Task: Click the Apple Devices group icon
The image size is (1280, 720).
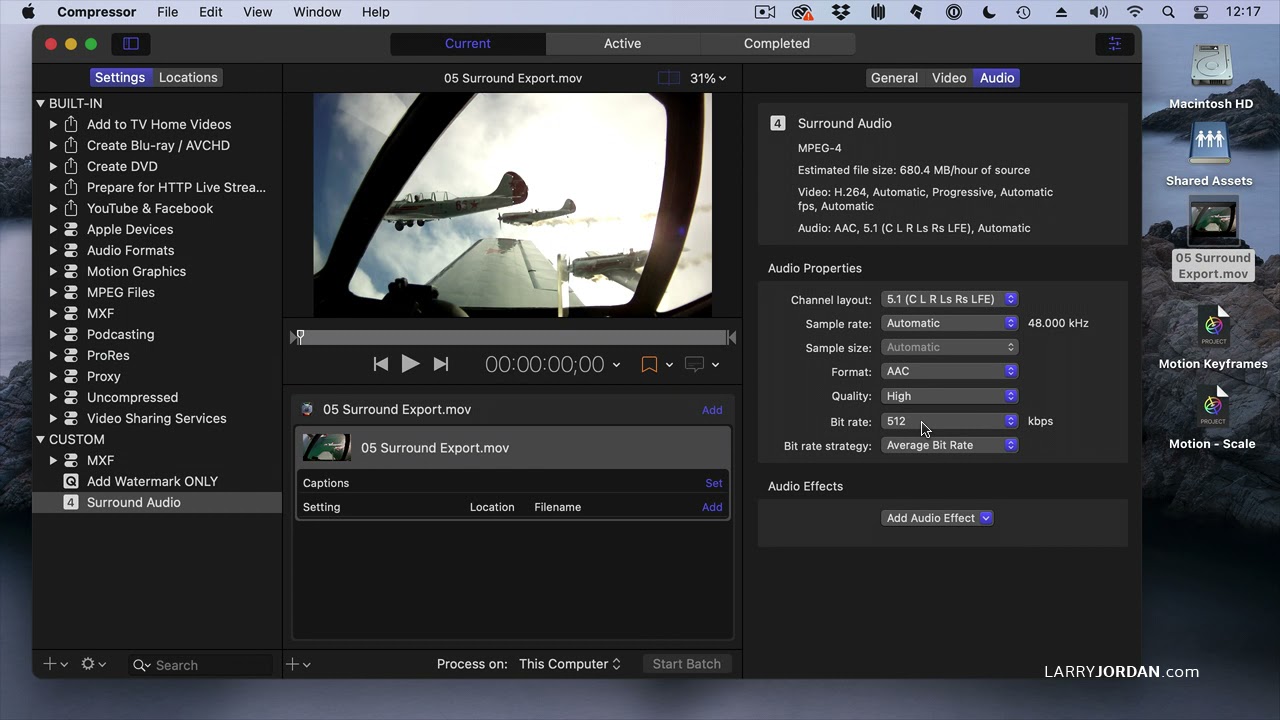Action: click(x=71, y=229)
